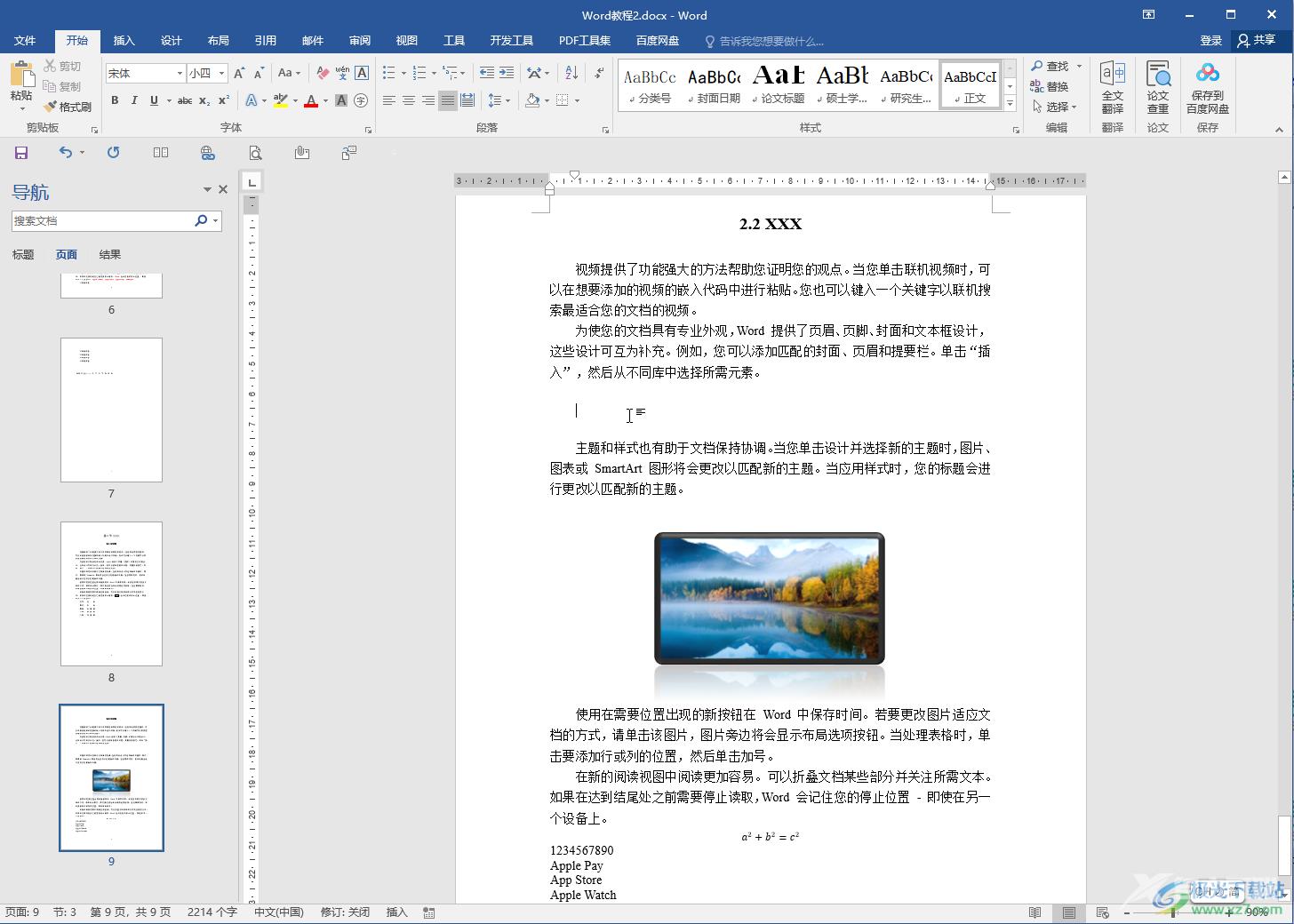Click the Copy (复制) button
1294x924 pixels.
point(62,86)
